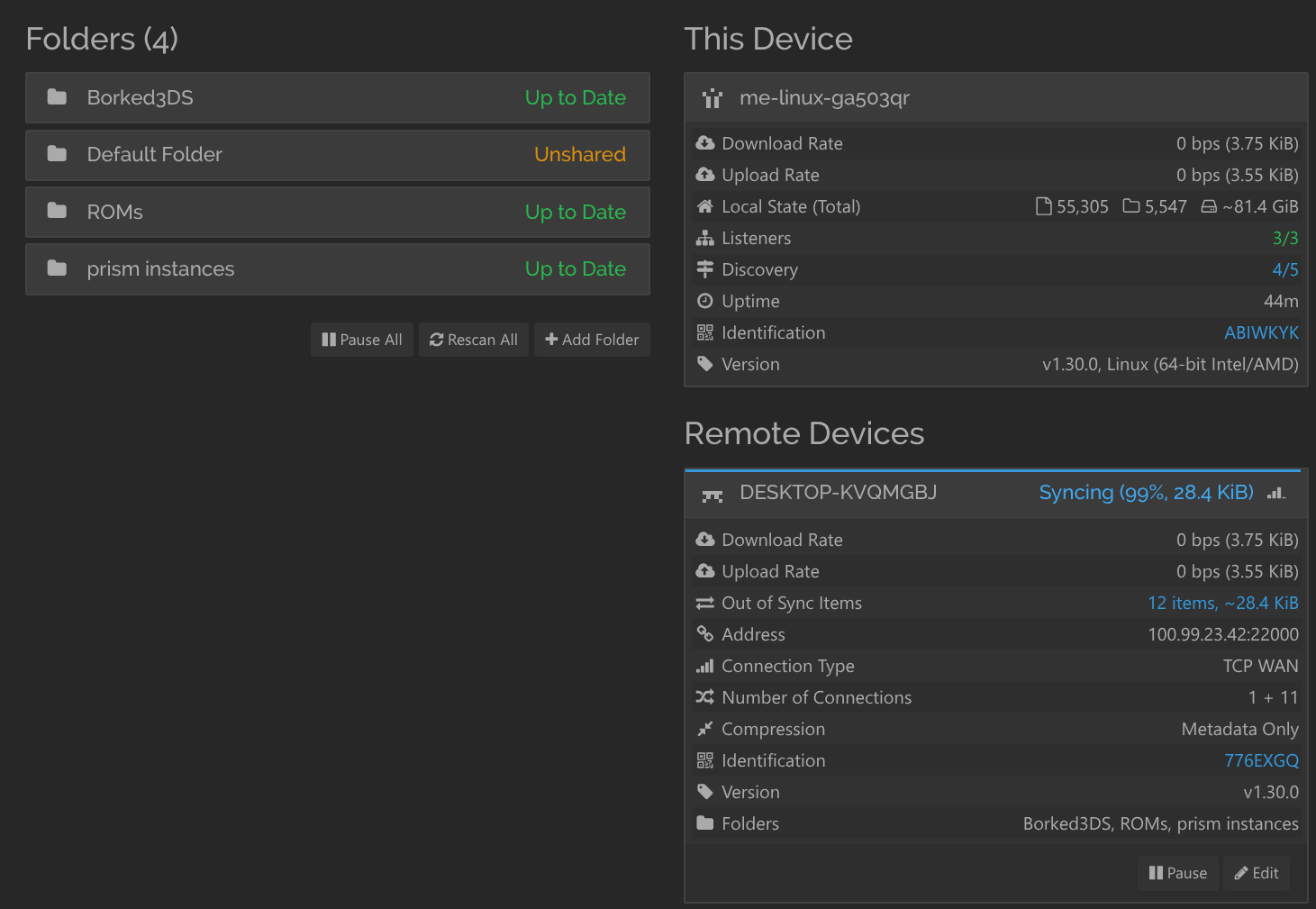
Task: Click the Out of Sync Items arrows icon
Action: coord(705,603)
